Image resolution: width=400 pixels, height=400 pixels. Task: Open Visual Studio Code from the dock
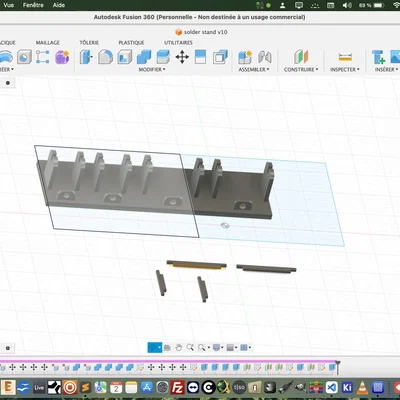tap(331, 388)
